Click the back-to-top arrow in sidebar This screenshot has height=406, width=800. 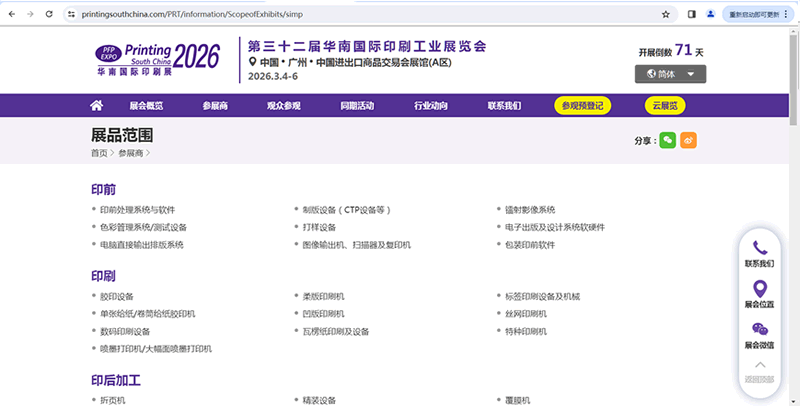click(759, 366)
